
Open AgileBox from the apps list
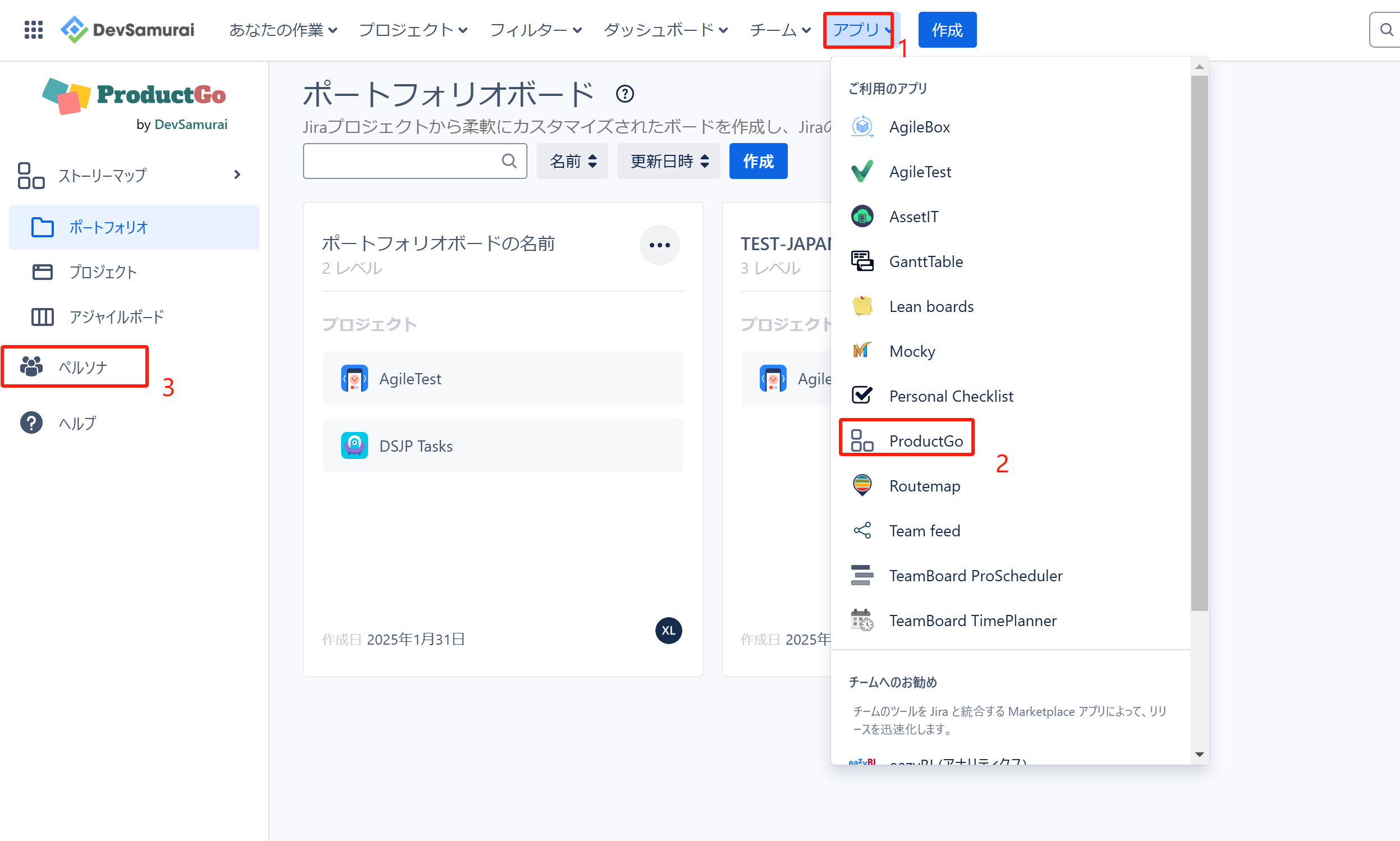tap(919, 127)
